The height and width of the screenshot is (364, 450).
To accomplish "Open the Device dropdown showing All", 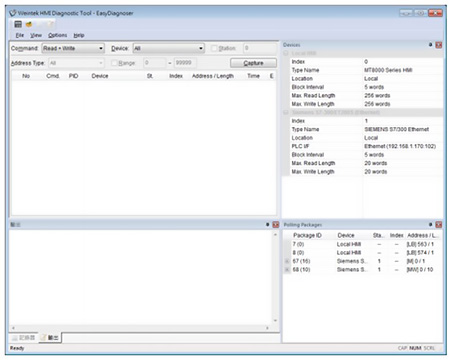I will [169, 48].
